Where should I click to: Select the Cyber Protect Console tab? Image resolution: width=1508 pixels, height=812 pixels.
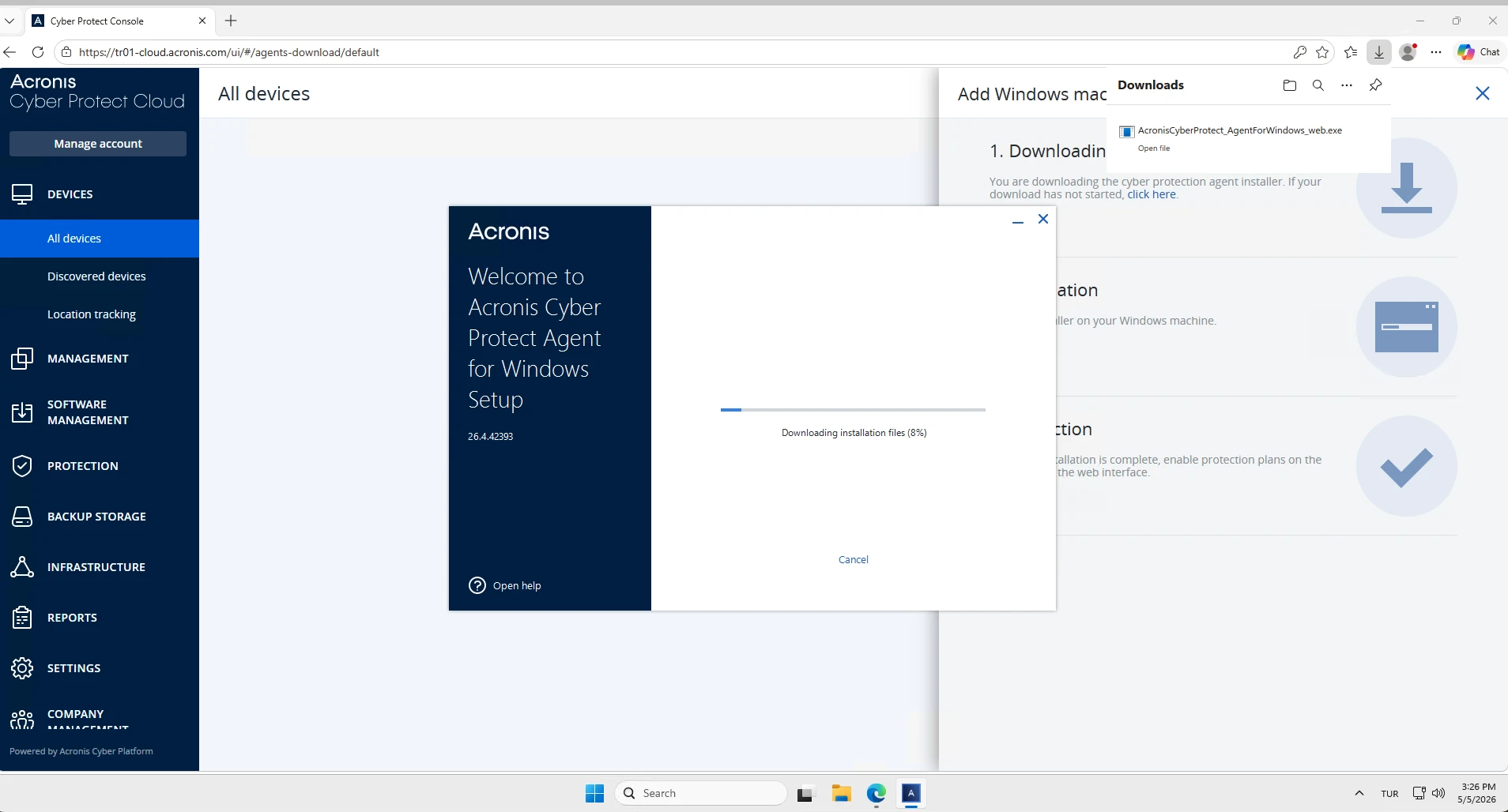pos(119,21)
